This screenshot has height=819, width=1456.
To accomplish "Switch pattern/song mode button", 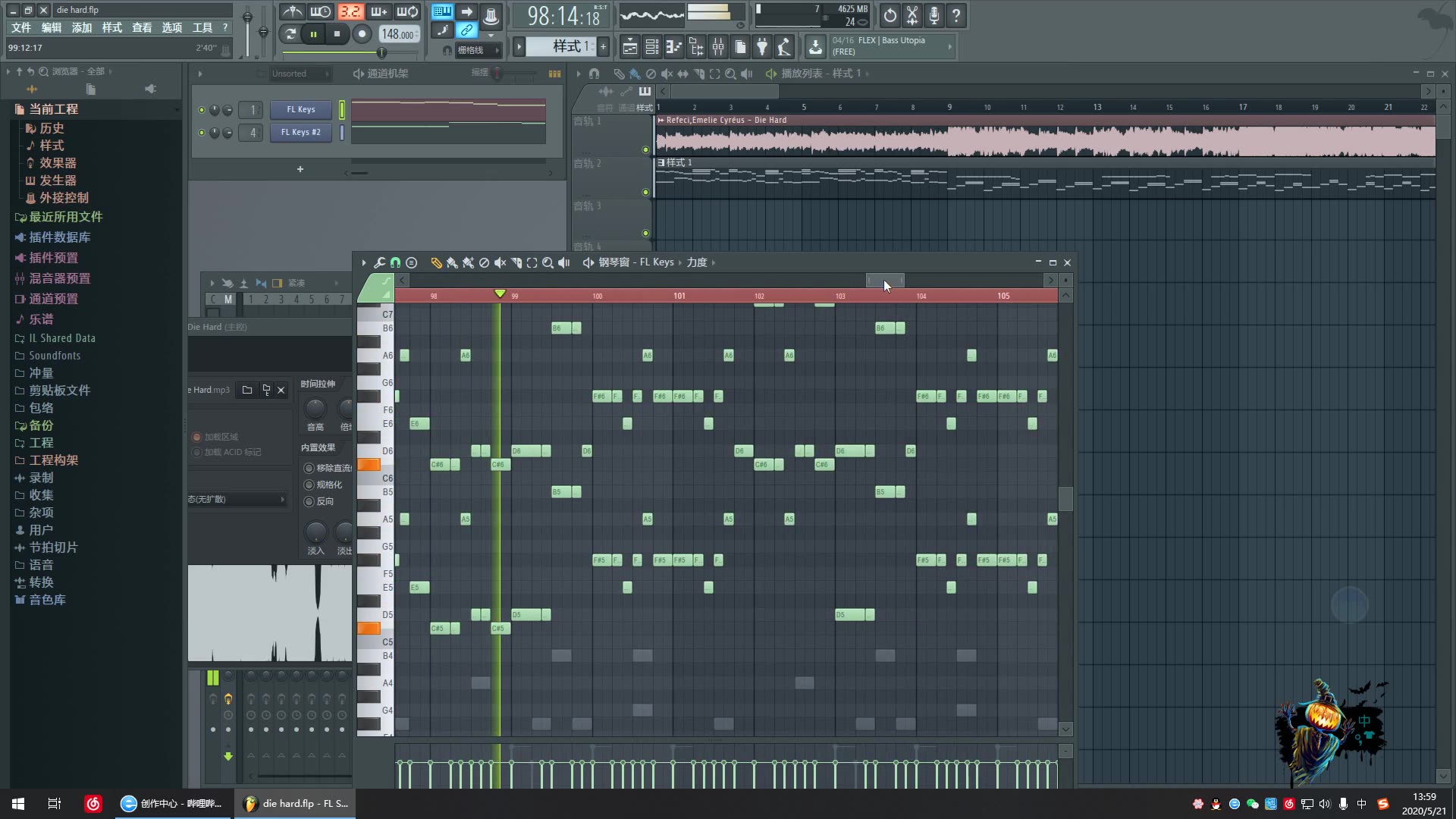I will (x=290, y=33).
